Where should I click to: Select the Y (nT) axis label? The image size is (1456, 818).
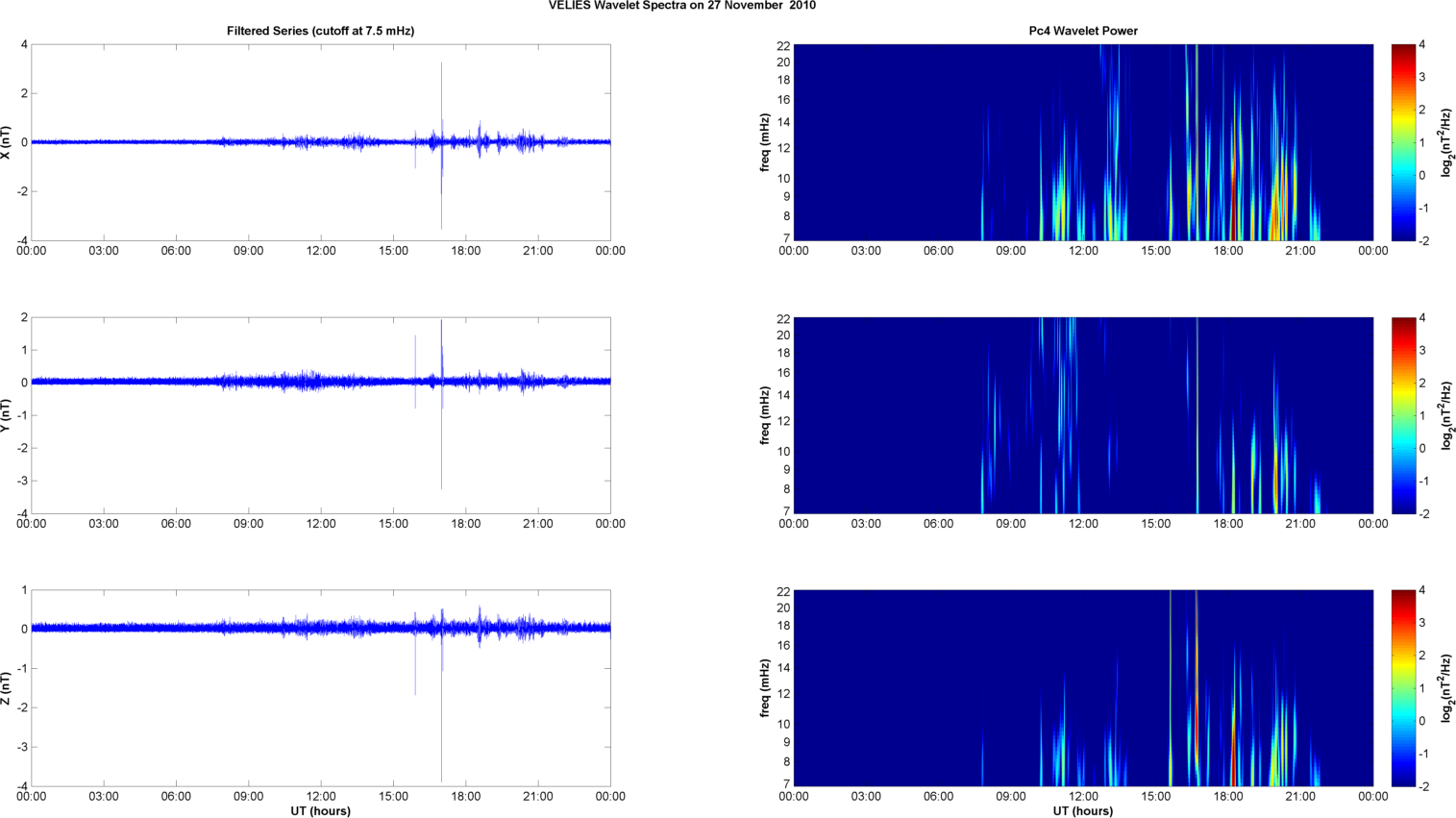point(7,415)
